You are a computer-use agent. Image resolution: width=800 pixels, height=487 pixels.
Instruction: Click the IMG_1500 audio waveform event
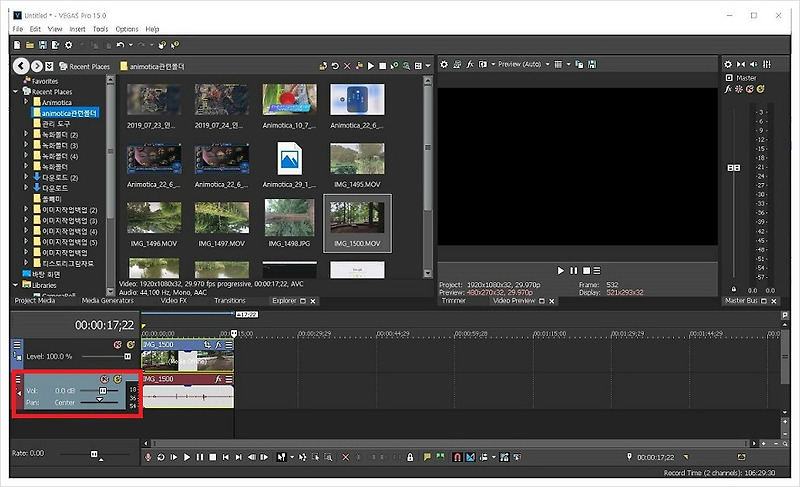pos(188,396)
